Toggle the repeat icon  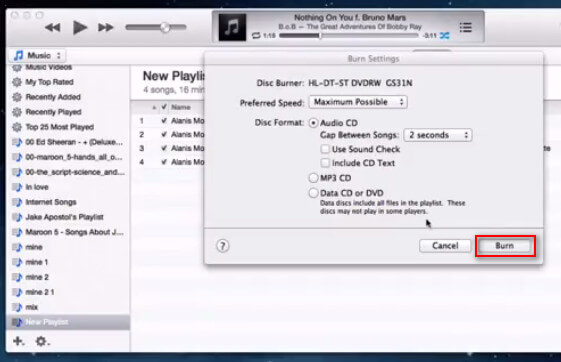pyautogui.click(x=256, y=35)
